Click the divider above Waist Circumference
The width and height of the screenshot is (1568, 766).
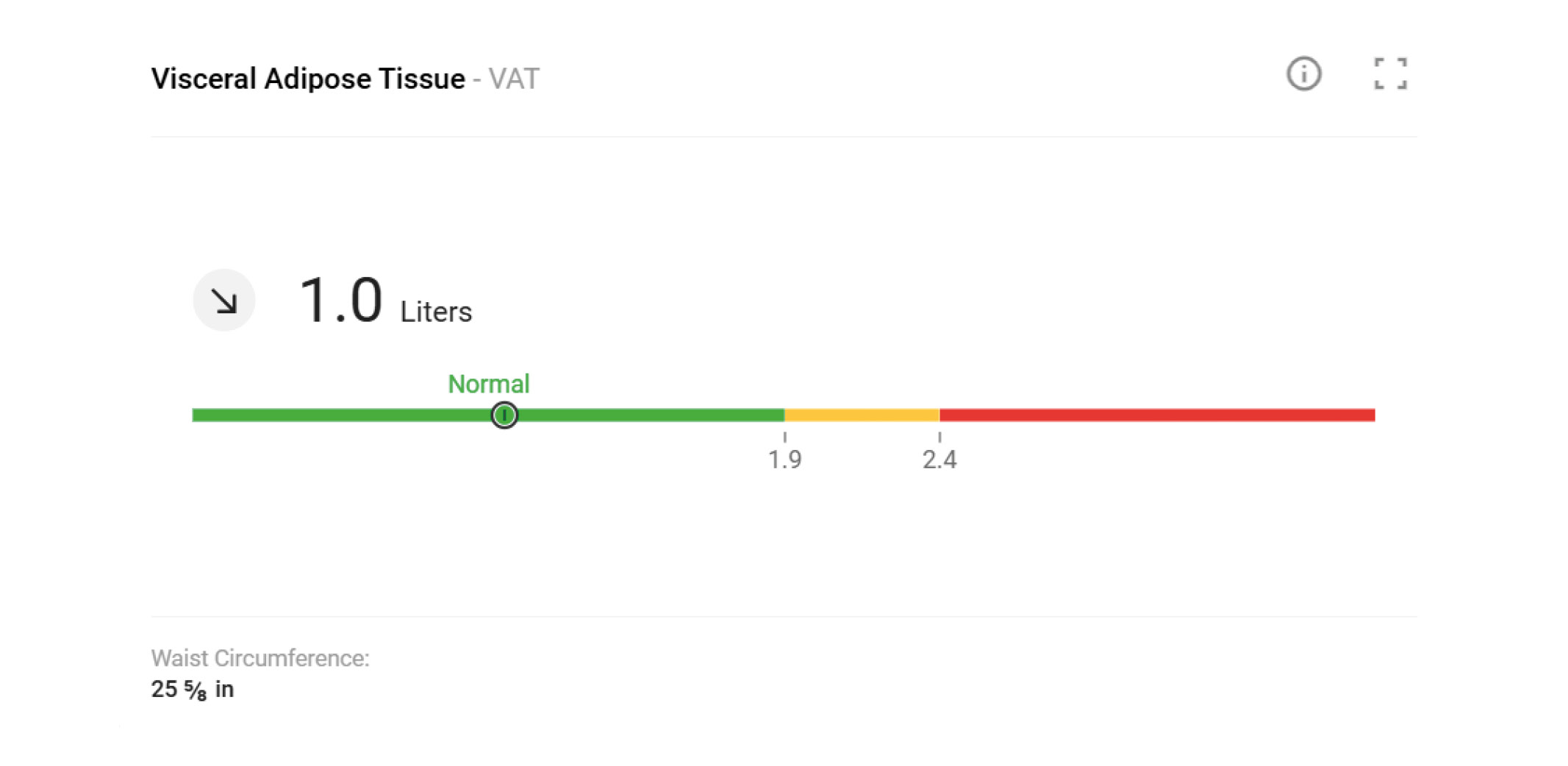(x=784, y=617)
